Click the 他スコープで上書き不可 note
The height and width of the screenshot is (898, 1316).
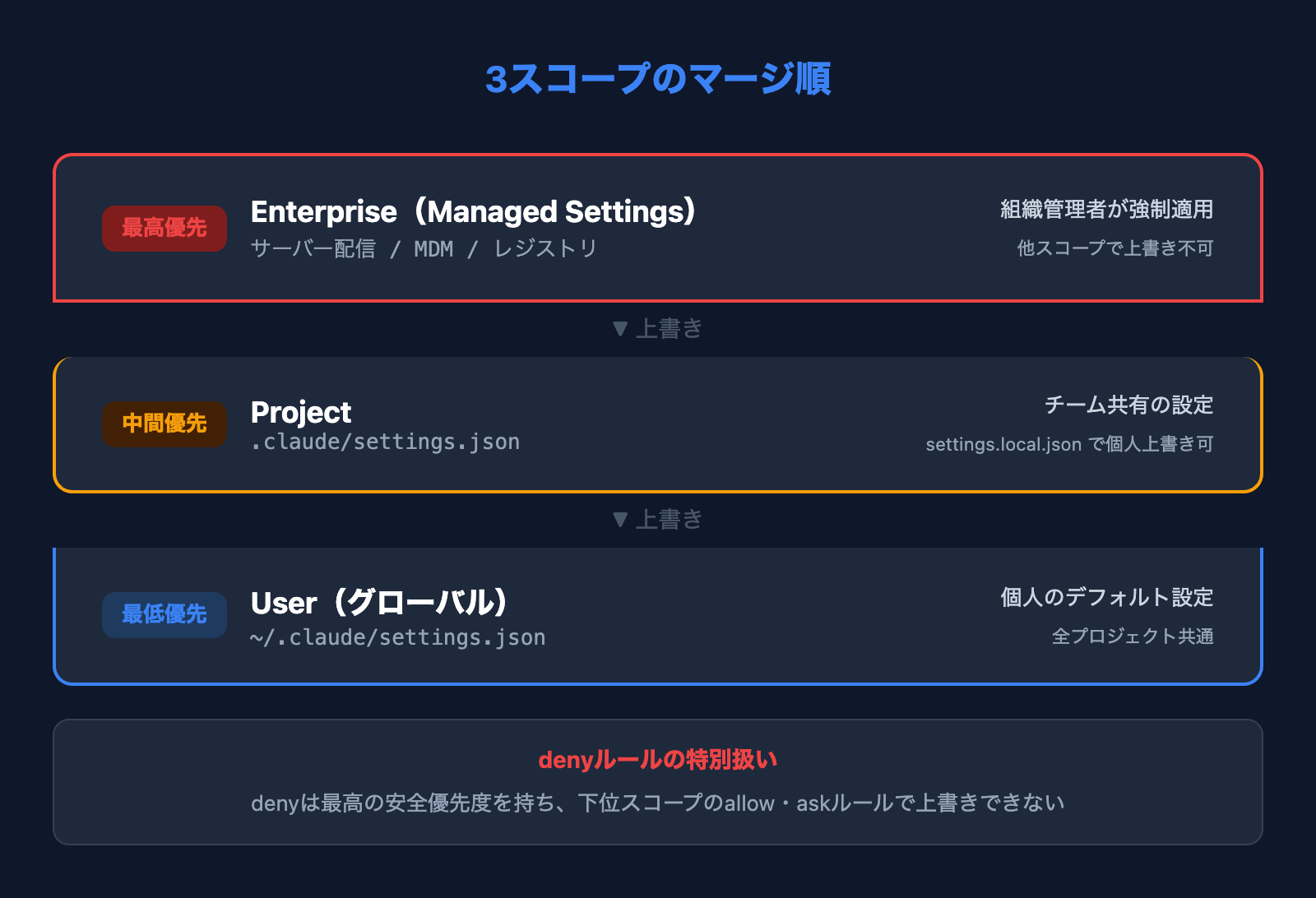(1114, 248)
